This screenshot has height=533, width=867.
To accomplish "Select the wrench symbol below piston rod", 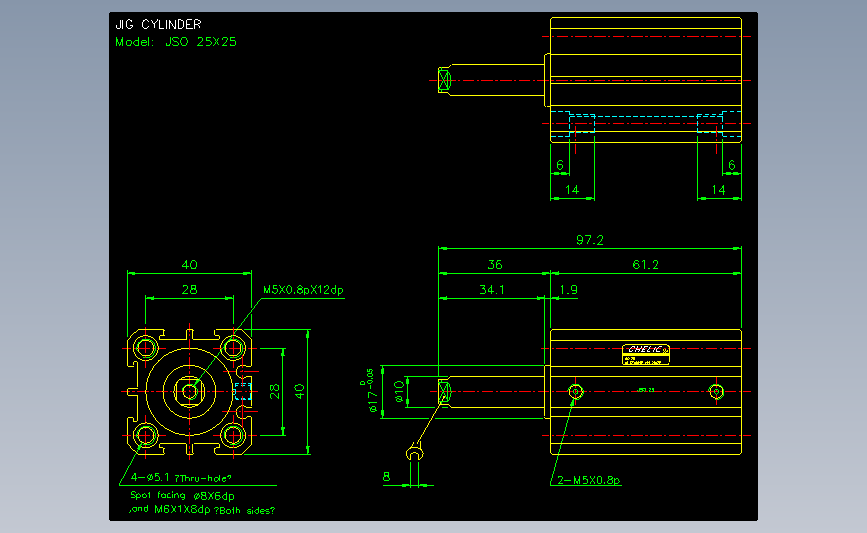I will pos(415,452).
